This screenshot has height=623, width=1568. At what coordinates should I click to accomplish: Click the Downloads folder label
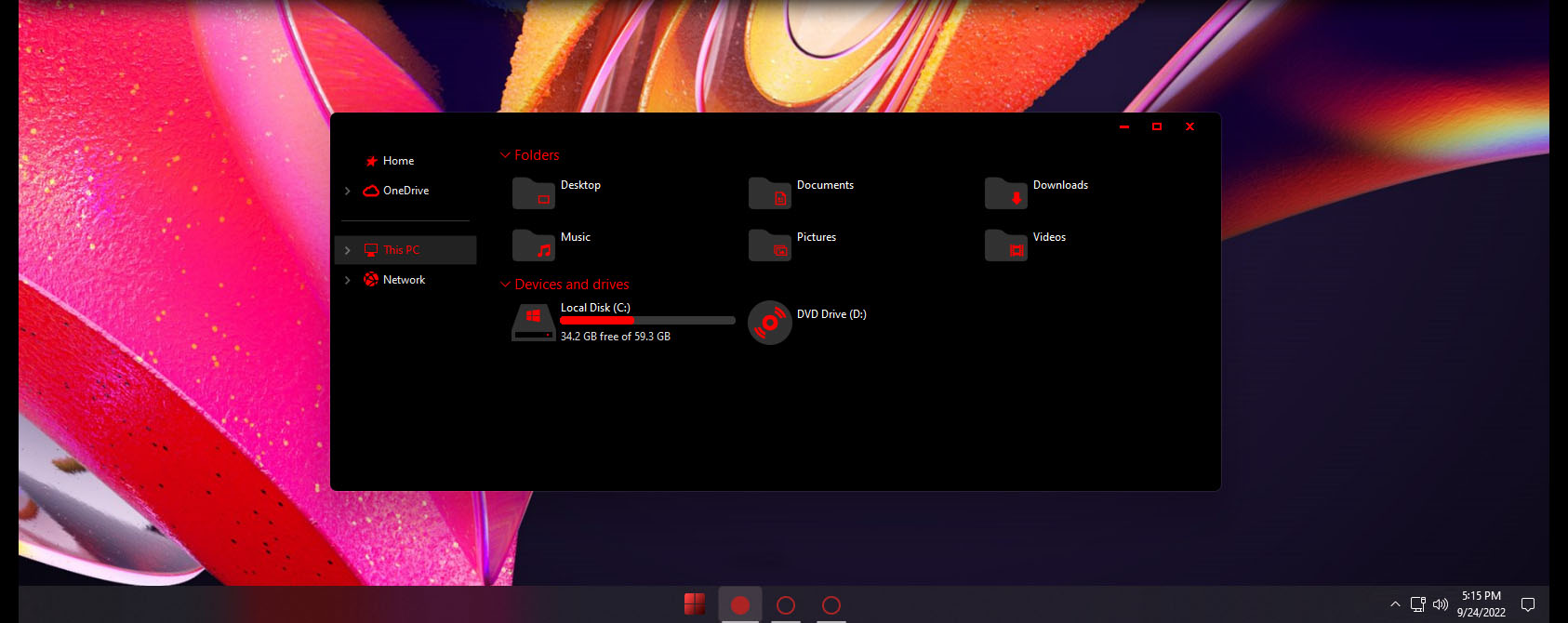point(1060,185)
